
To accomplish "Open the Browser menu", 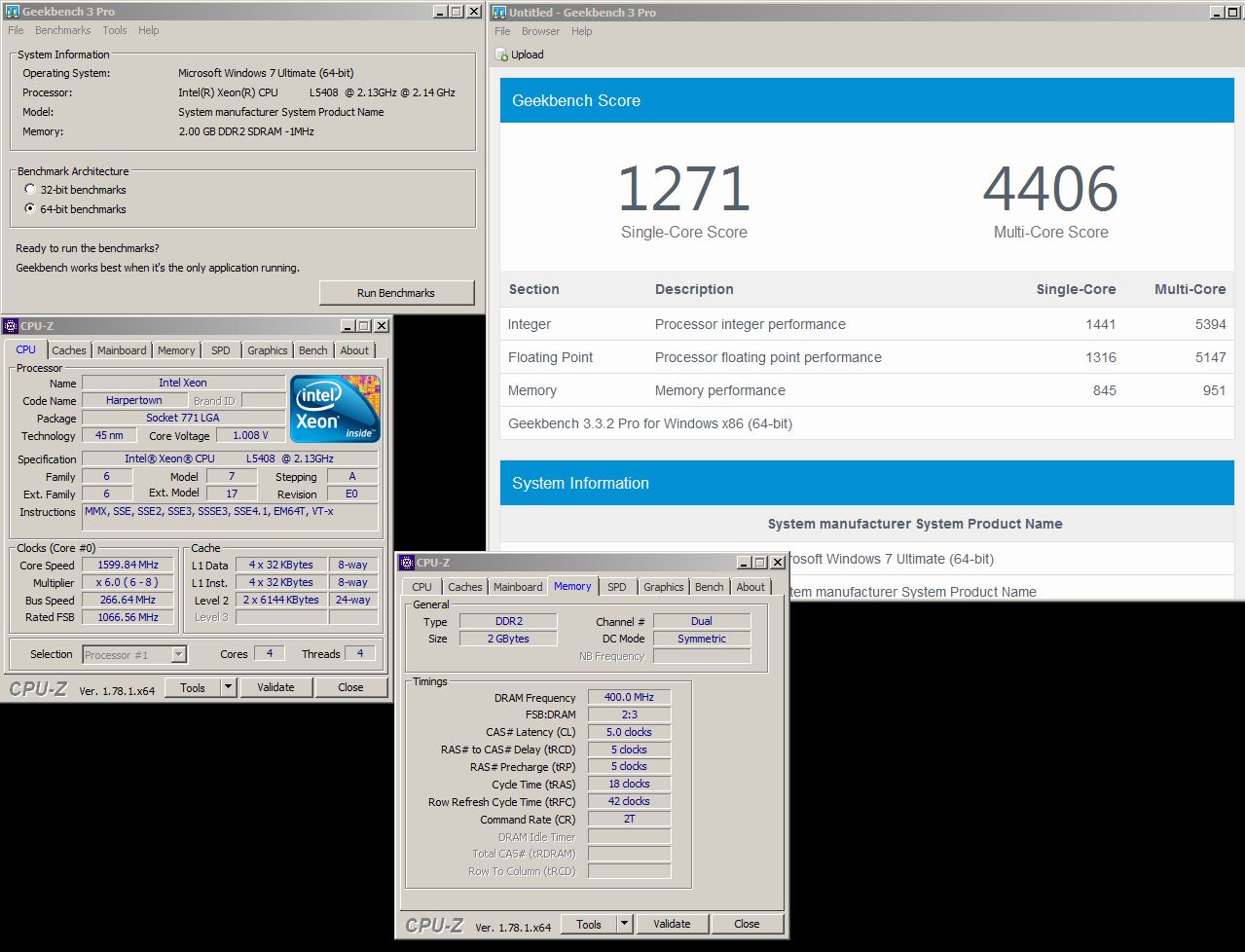I will click(540, 31).
